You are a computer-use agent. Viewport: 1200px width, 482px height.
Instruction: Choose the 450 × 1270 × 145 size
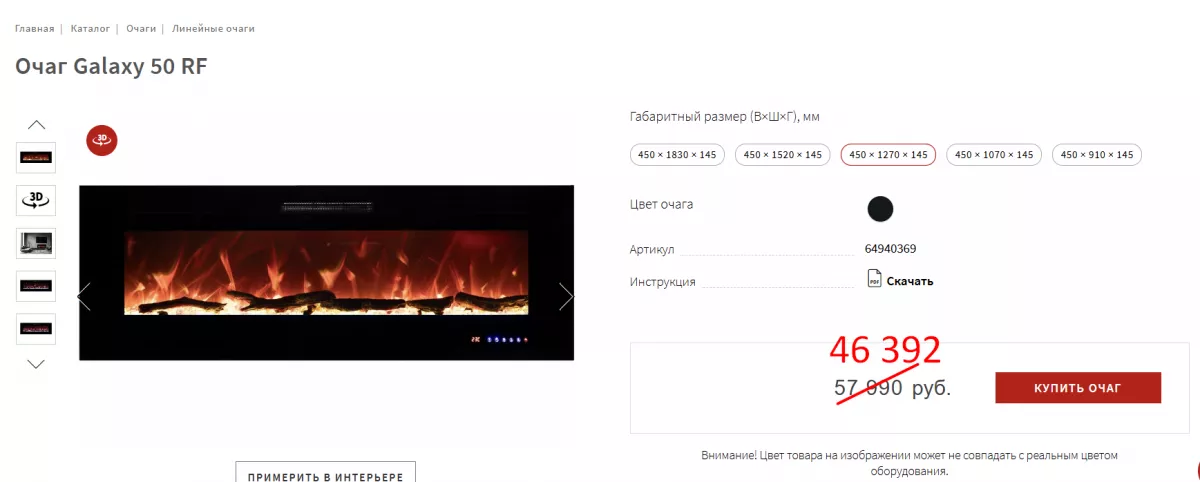tap(888, 155)
